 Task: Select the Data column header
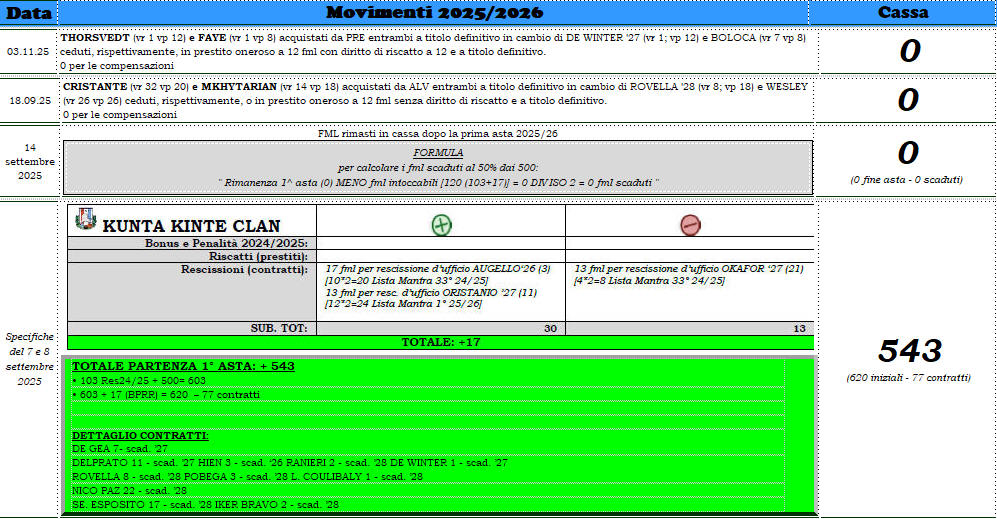pos(28,12)
